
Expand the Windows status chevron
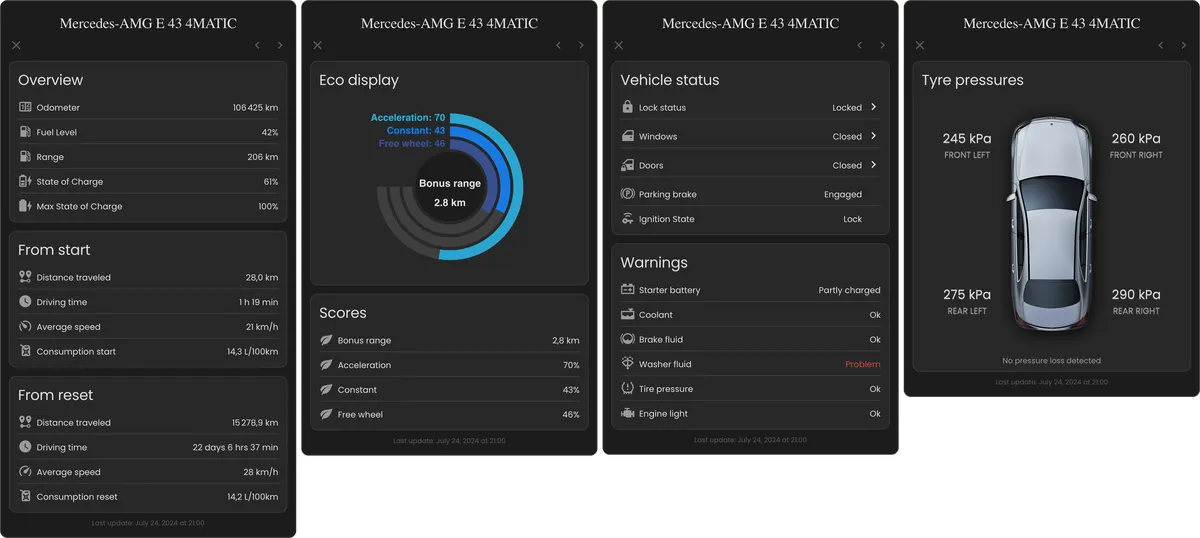click(x=873, y=136)
